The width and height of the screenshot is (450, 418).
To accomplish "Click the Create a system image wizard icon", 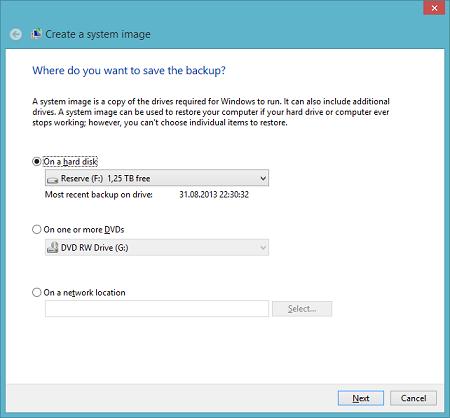I will coord(36,34).
